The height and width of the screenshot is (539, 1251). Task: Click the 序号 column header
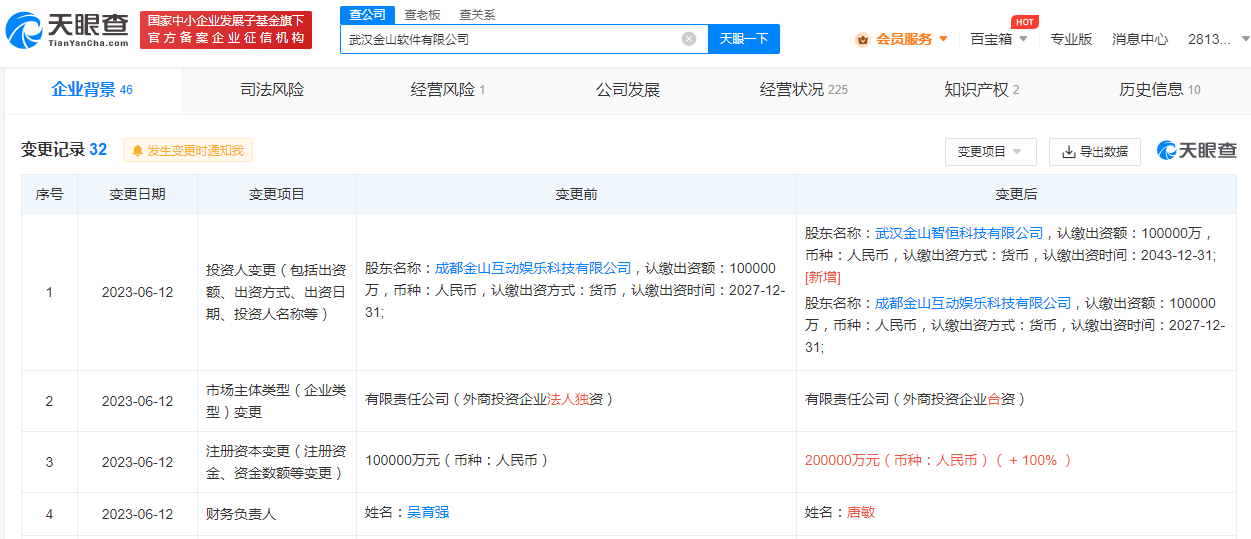pos(50,194)
